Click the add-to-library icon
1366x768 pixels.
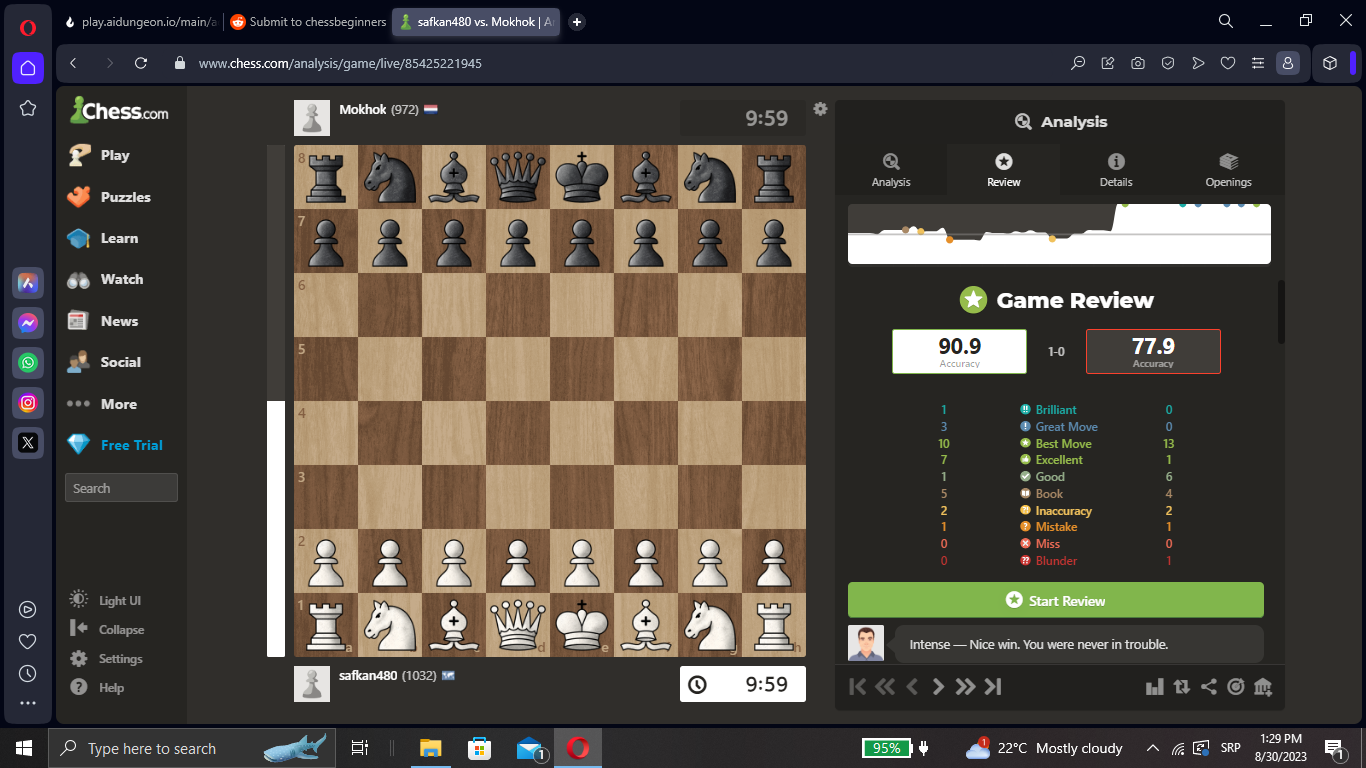pos(1262,687)
